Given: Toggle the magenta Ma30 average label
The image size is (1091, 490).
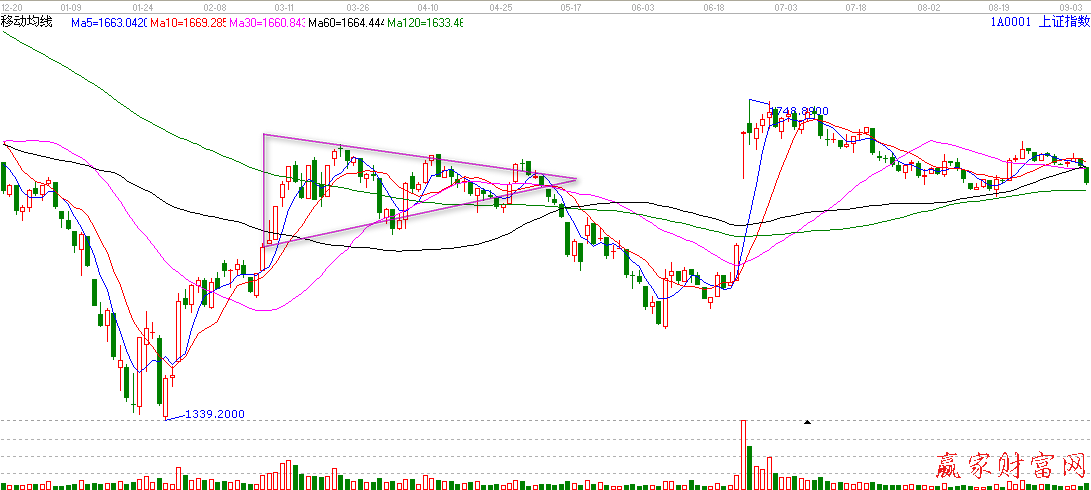Looking at the screenshot, I should coord(266,22).
